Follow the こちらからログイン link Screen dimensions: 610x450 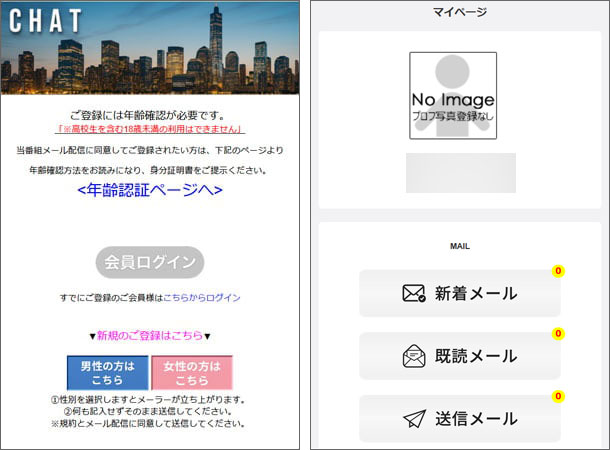point(201,298)
